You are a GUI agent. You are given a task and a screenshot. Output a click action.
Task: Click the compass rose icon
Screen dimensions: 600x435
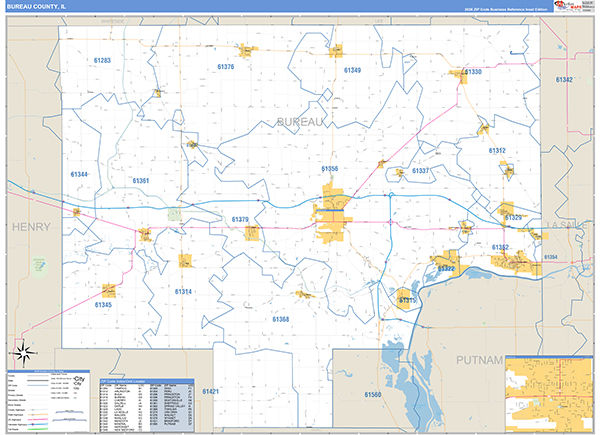24,353
